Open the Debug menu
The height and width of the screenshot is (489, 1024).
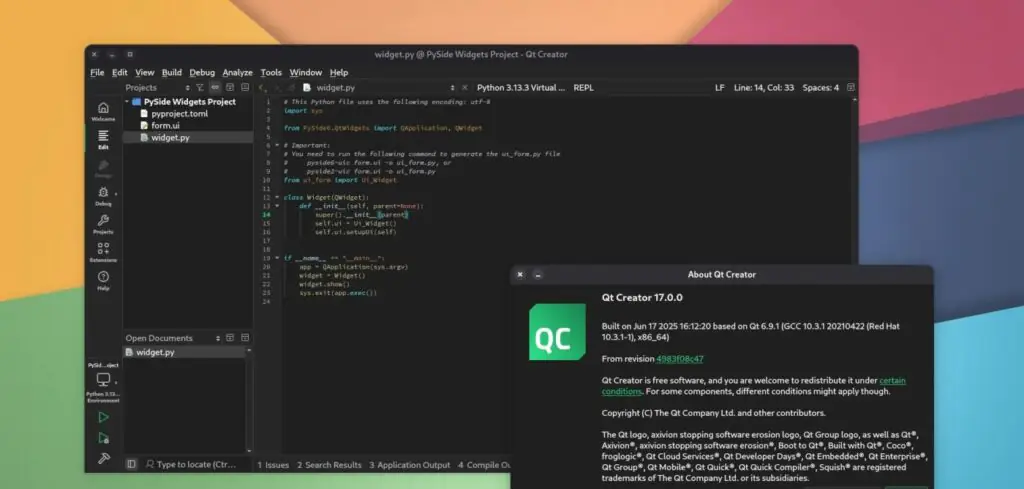tap(202, 72)
